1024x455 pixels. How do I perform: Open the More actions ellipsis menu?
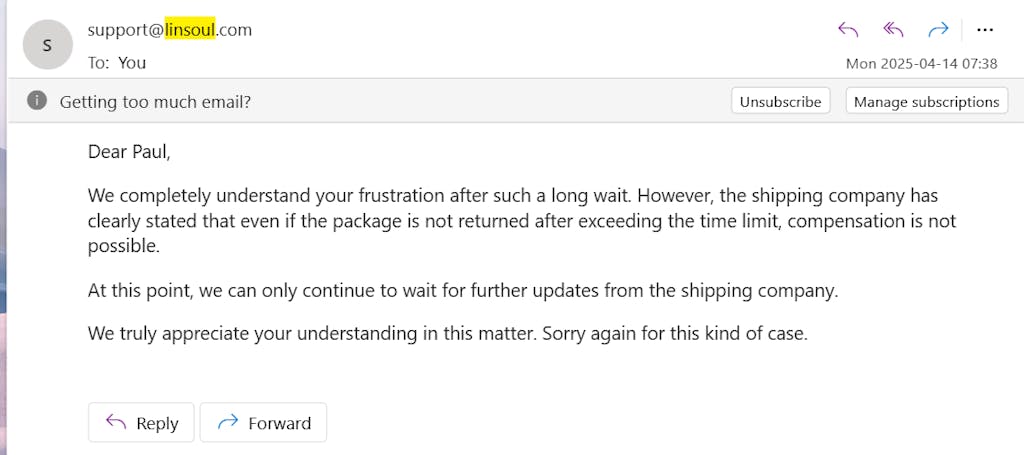click(985, 29)
